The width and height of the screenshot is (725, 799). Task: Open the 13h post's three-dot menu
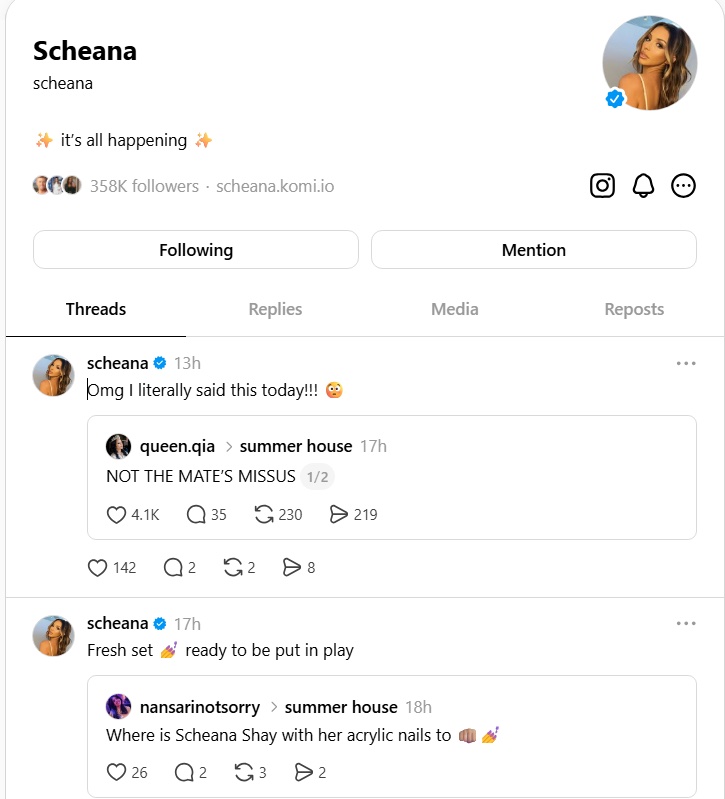[x=686, y=363]
